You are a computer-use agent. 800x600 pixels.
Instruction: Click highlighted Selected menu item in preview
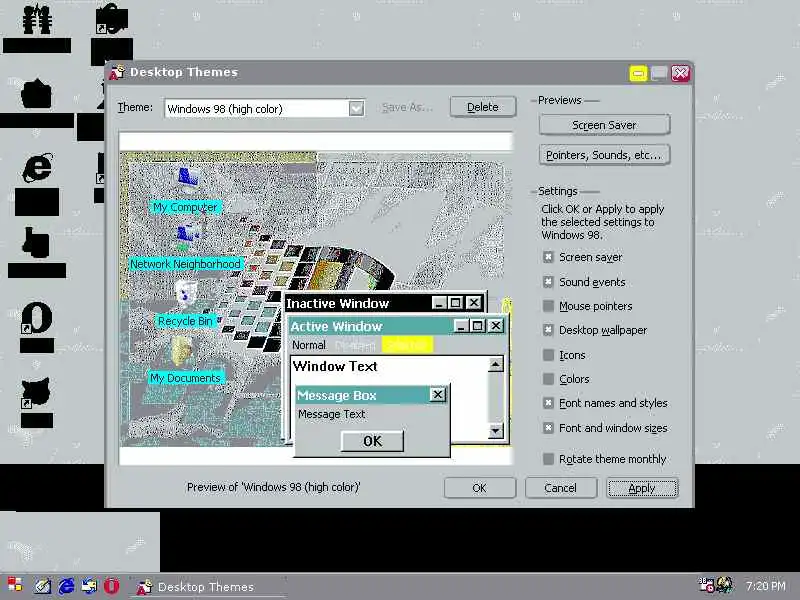click(407, 345)
